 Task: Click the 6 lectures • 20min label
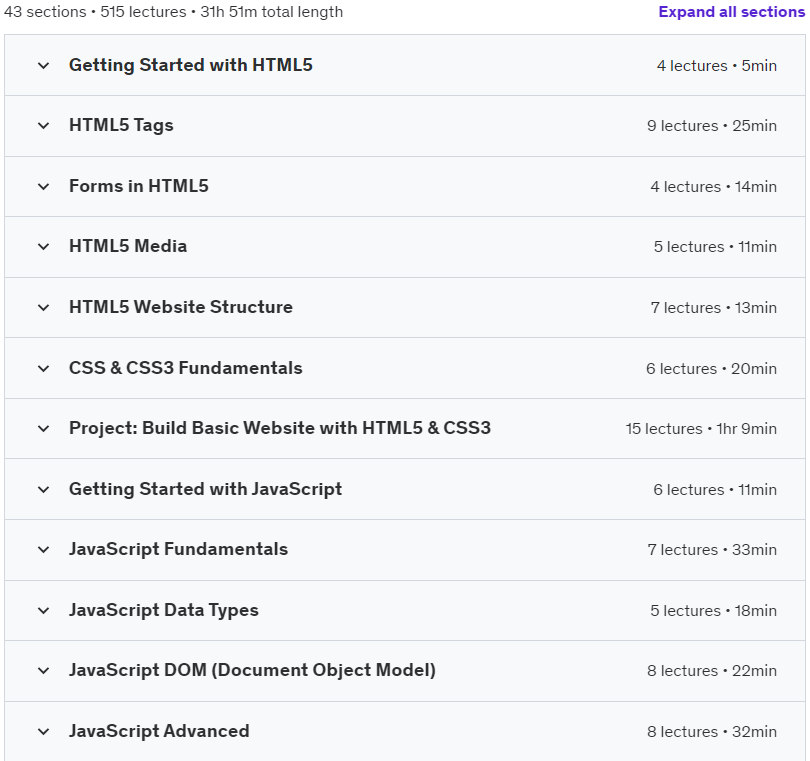pos(711,369)
